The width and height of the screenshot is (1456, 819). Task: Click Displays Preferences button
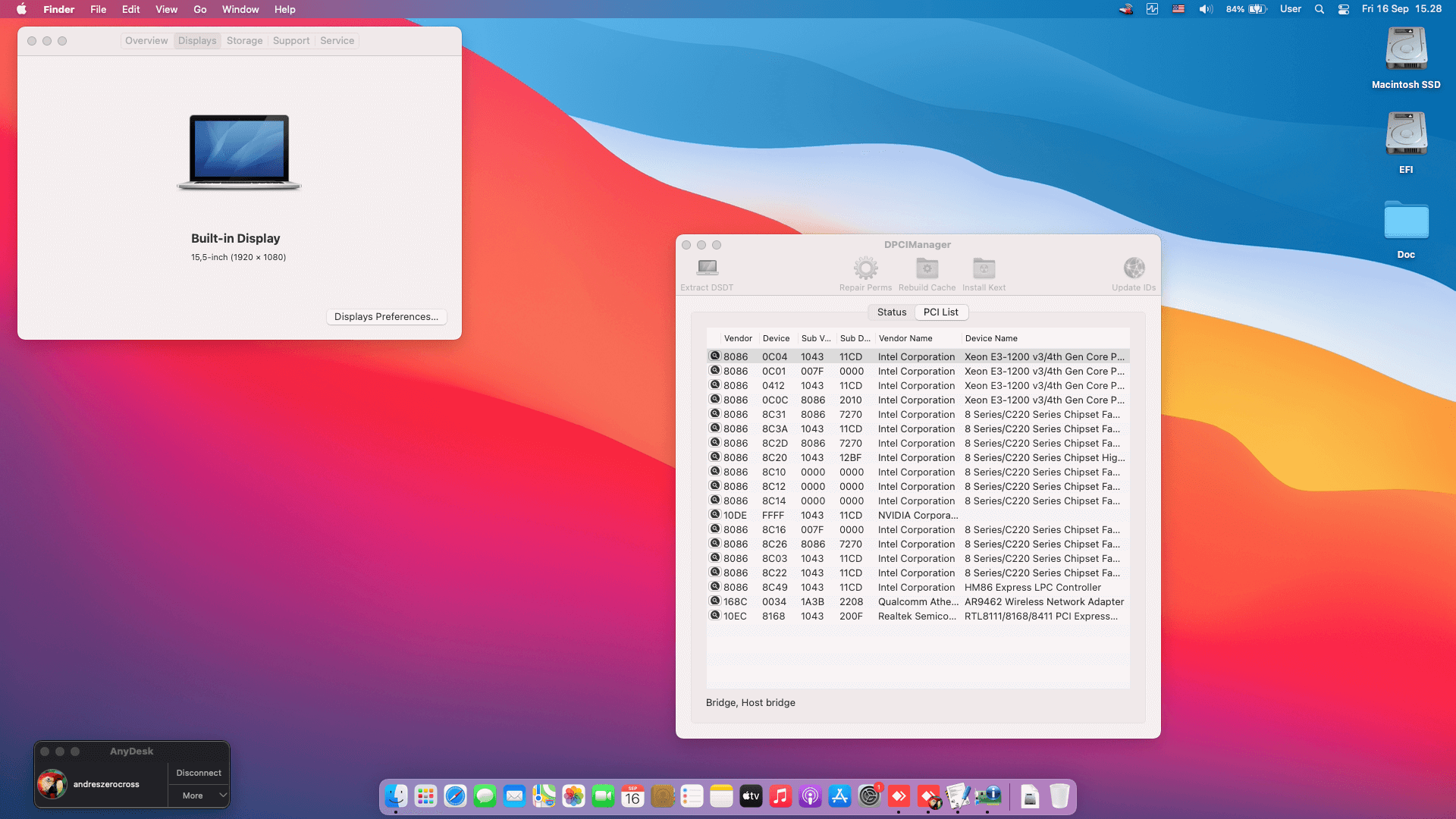(x=386, y=317)
